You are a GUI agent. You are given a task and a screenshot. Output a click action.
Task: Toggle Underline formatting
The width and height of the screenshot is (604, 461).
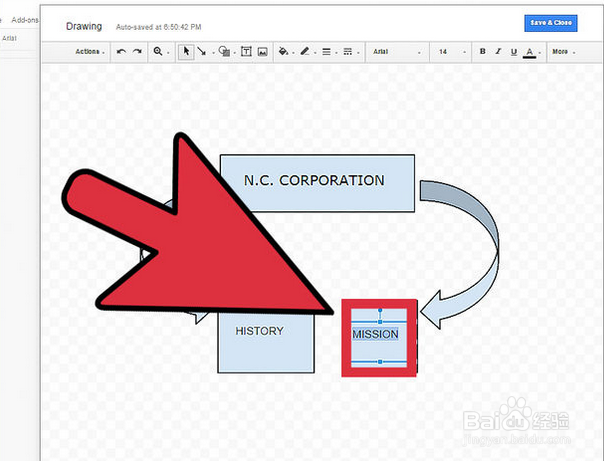[x=513, y=52]
